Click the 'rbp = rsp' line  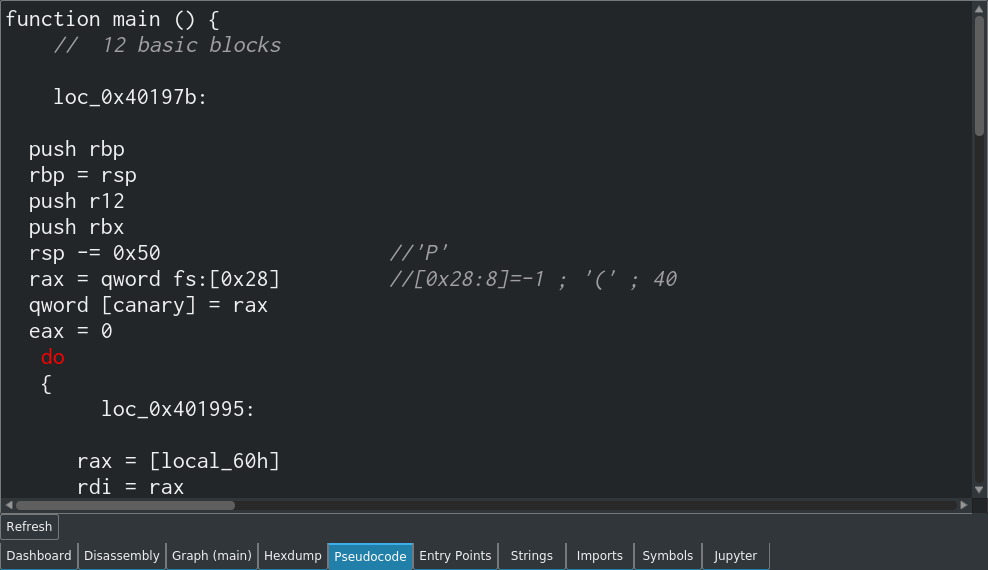point(83,175)
